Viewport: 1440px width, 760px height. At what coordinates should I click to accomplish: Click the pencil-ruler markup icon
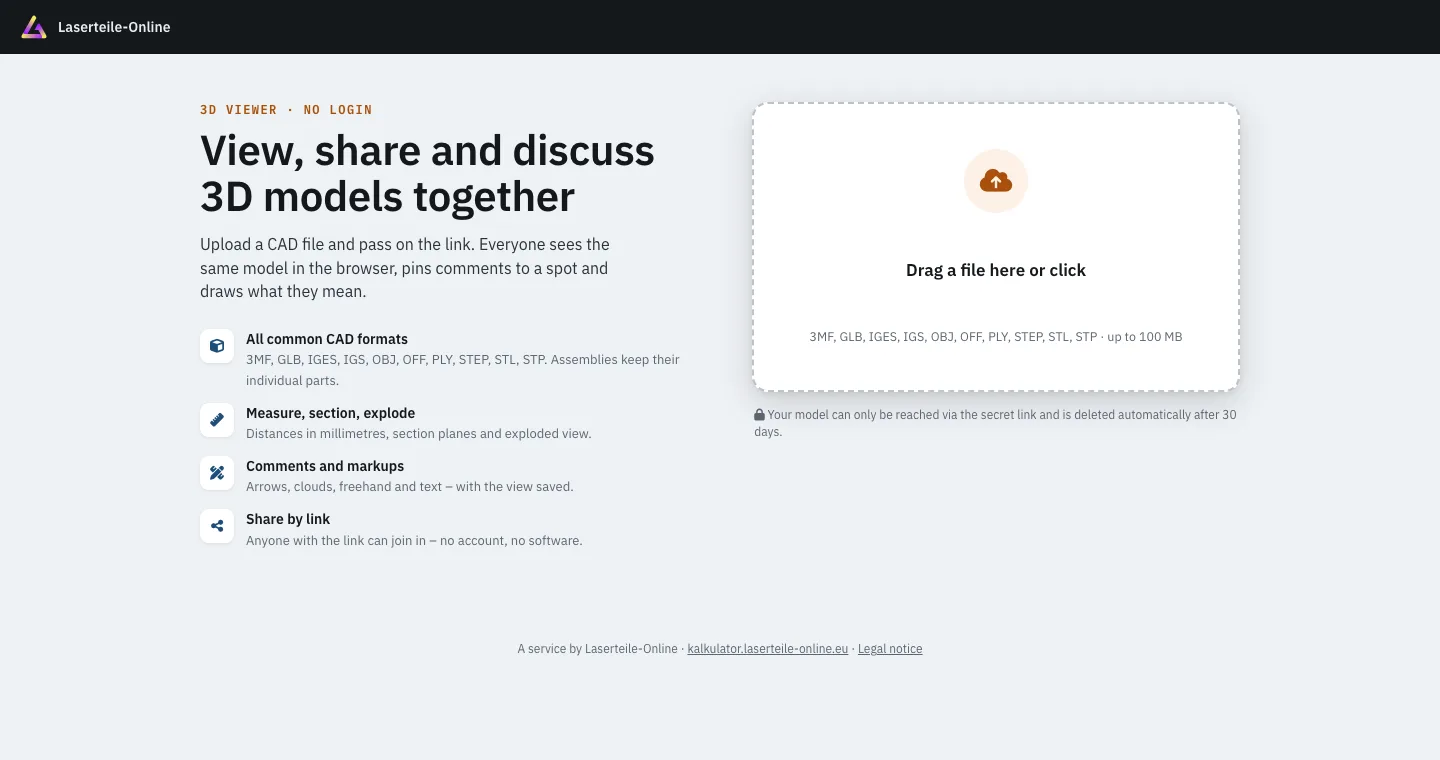click(x=217, y=473)
